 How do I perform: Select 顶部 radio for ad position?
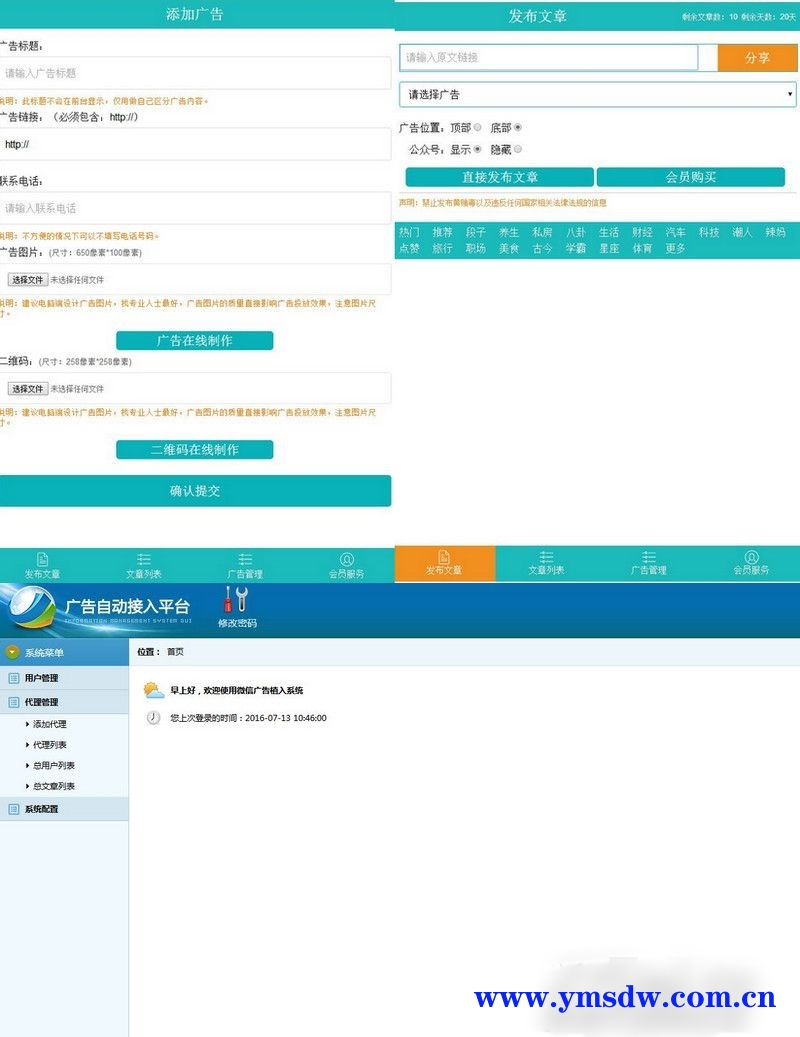pos(477,128)
